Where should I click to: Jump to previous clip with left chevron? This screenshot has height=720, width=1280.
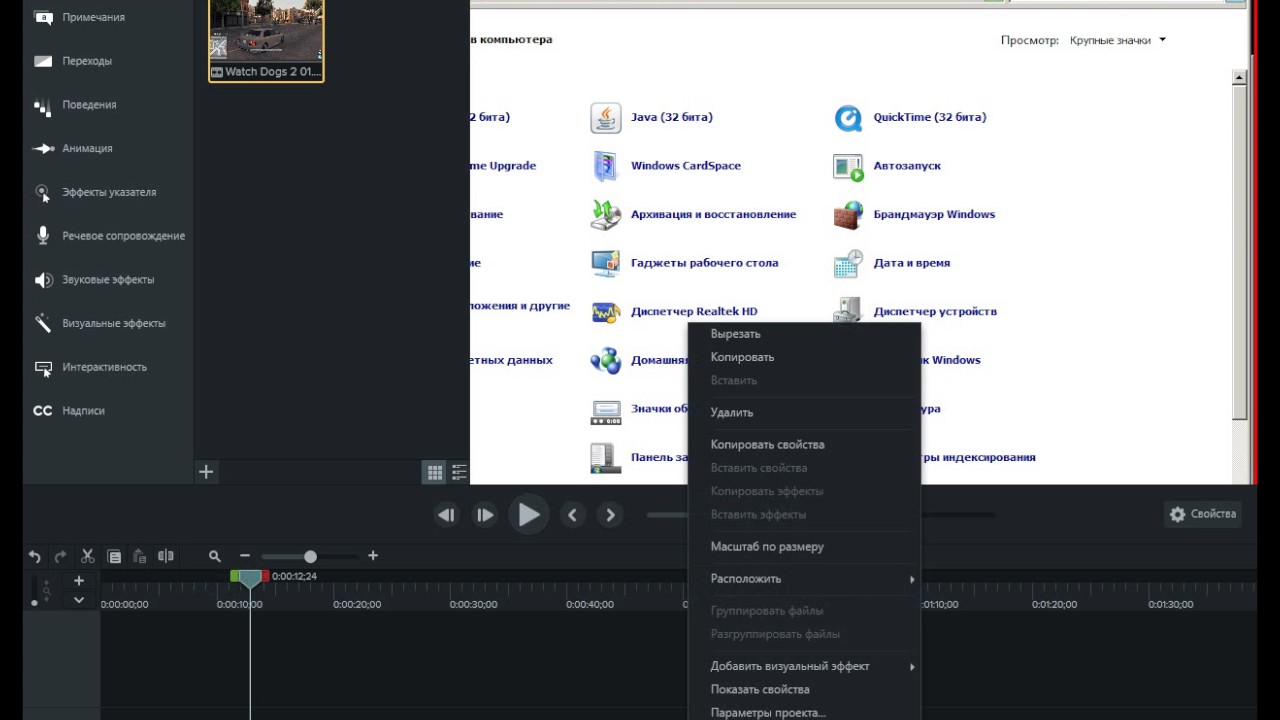[572, 515]
